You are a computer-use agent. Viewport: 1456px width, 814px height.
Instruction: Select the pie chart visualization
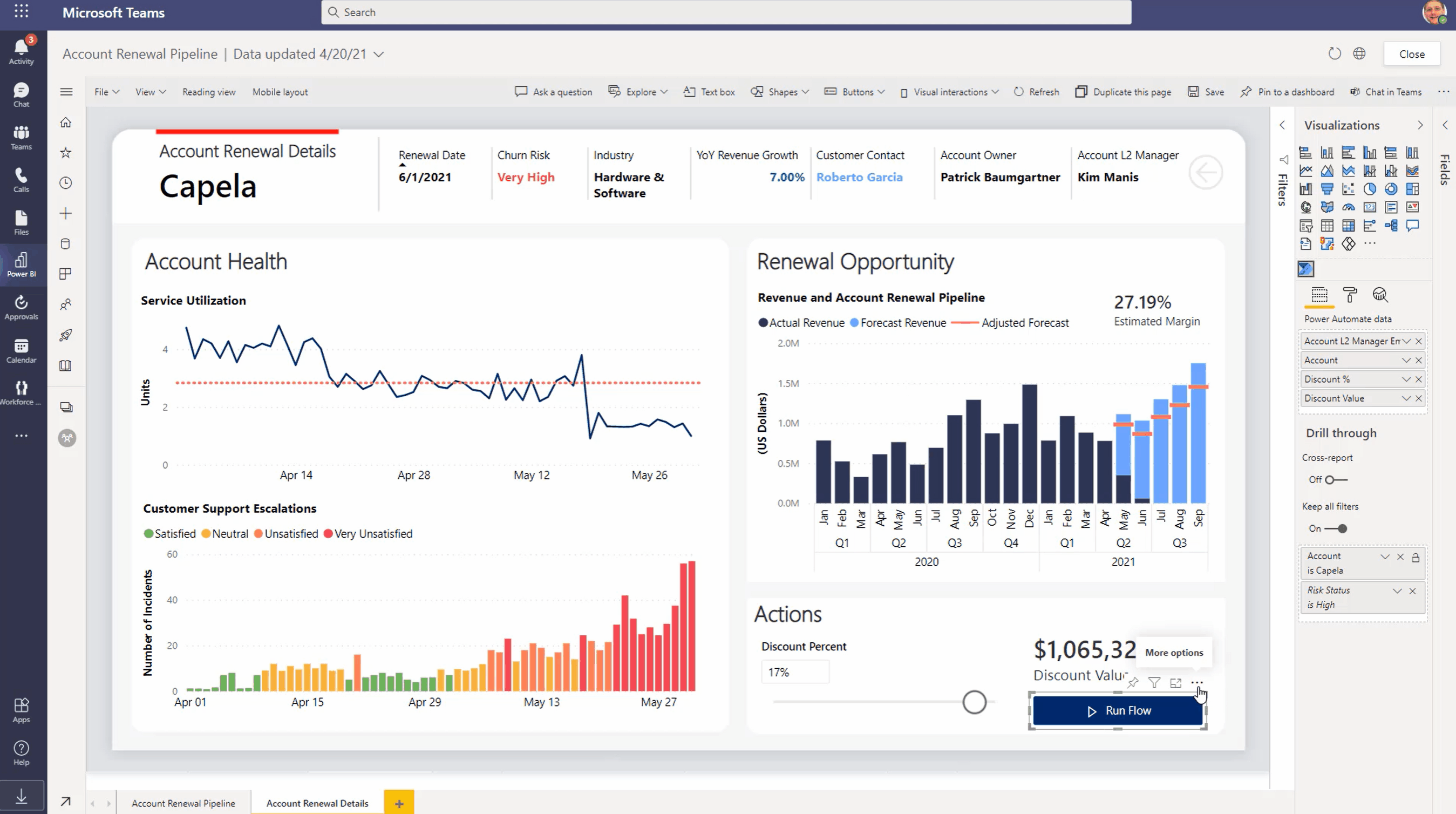1369,189
